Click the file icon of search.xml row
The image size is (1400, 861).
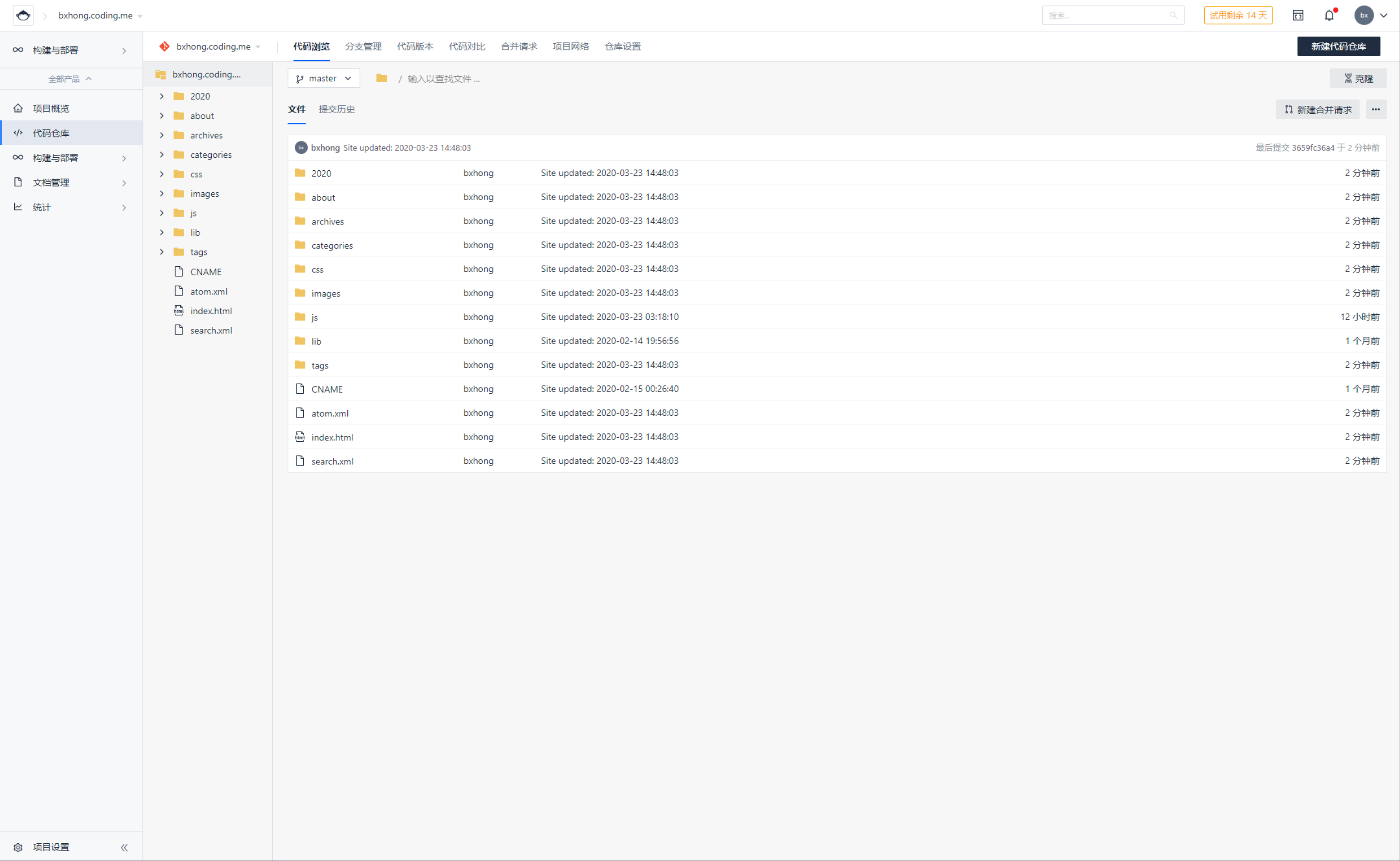tap(300, 461)
